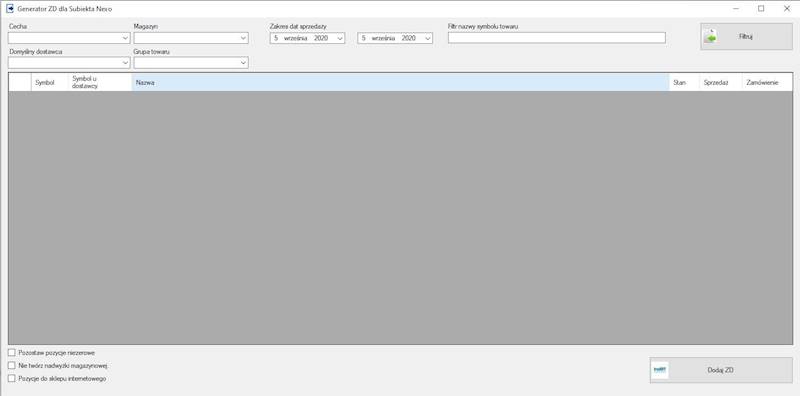Enable Pozostaw pozycje niezerowe checkbox
The image size is (800, 396).
point(12,353)
